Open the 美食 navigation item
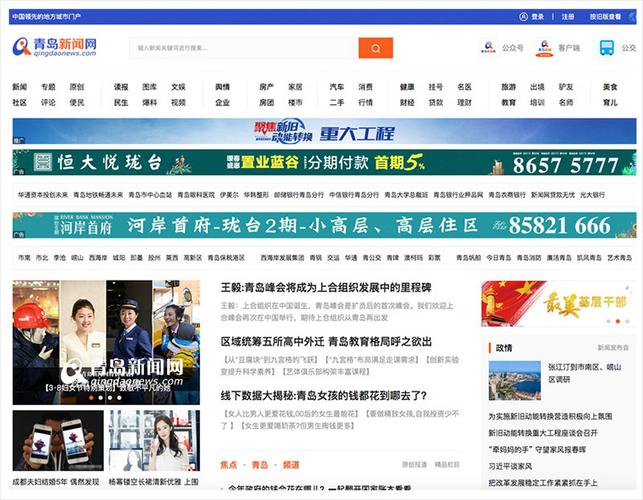The image size is (643, 500). [610, 87]
